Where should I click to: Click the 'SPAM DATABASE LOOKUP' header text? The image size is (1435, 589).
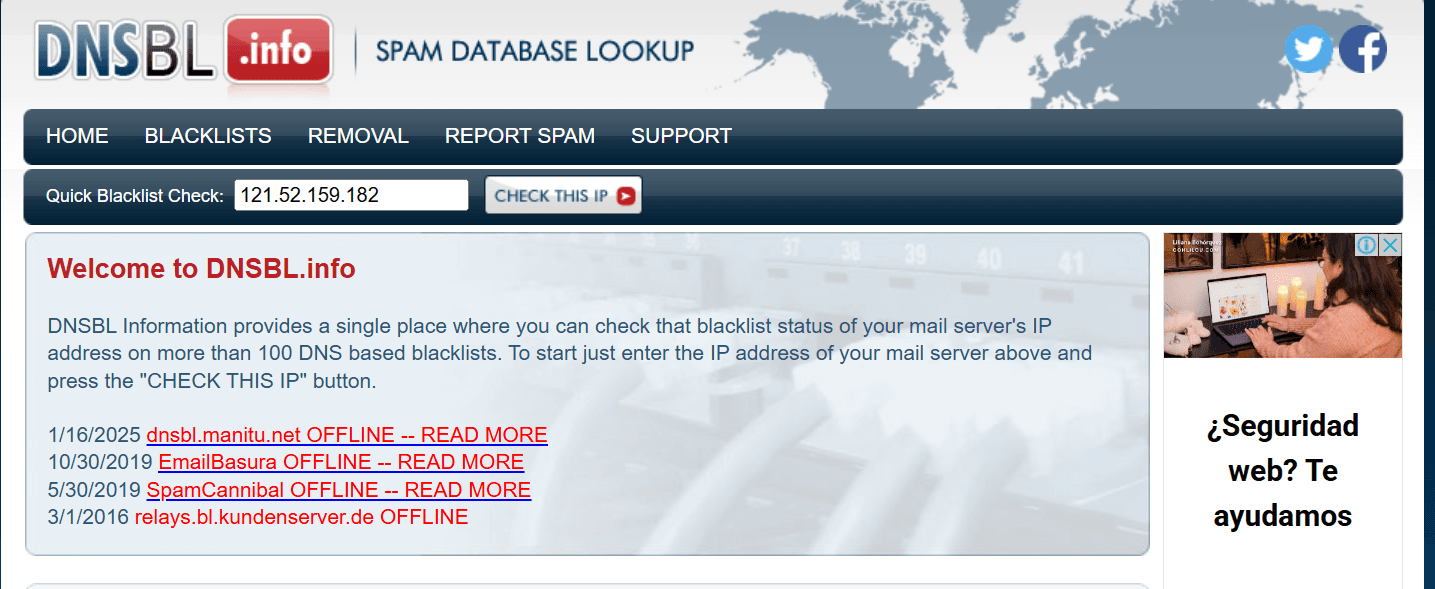pyautogui.click(x=535, y=51)
